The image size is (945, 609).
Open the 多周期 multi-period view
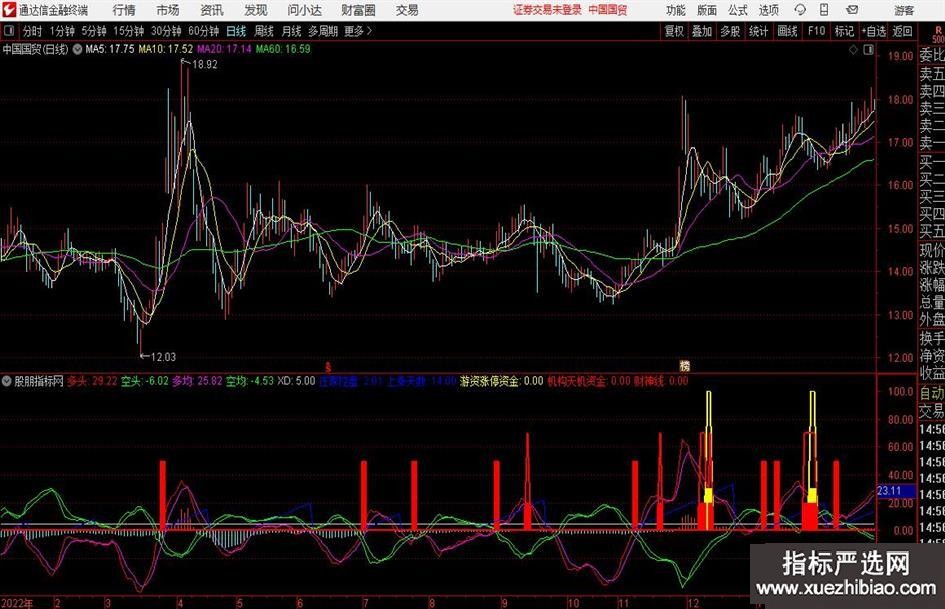click(x=323, y=31)
